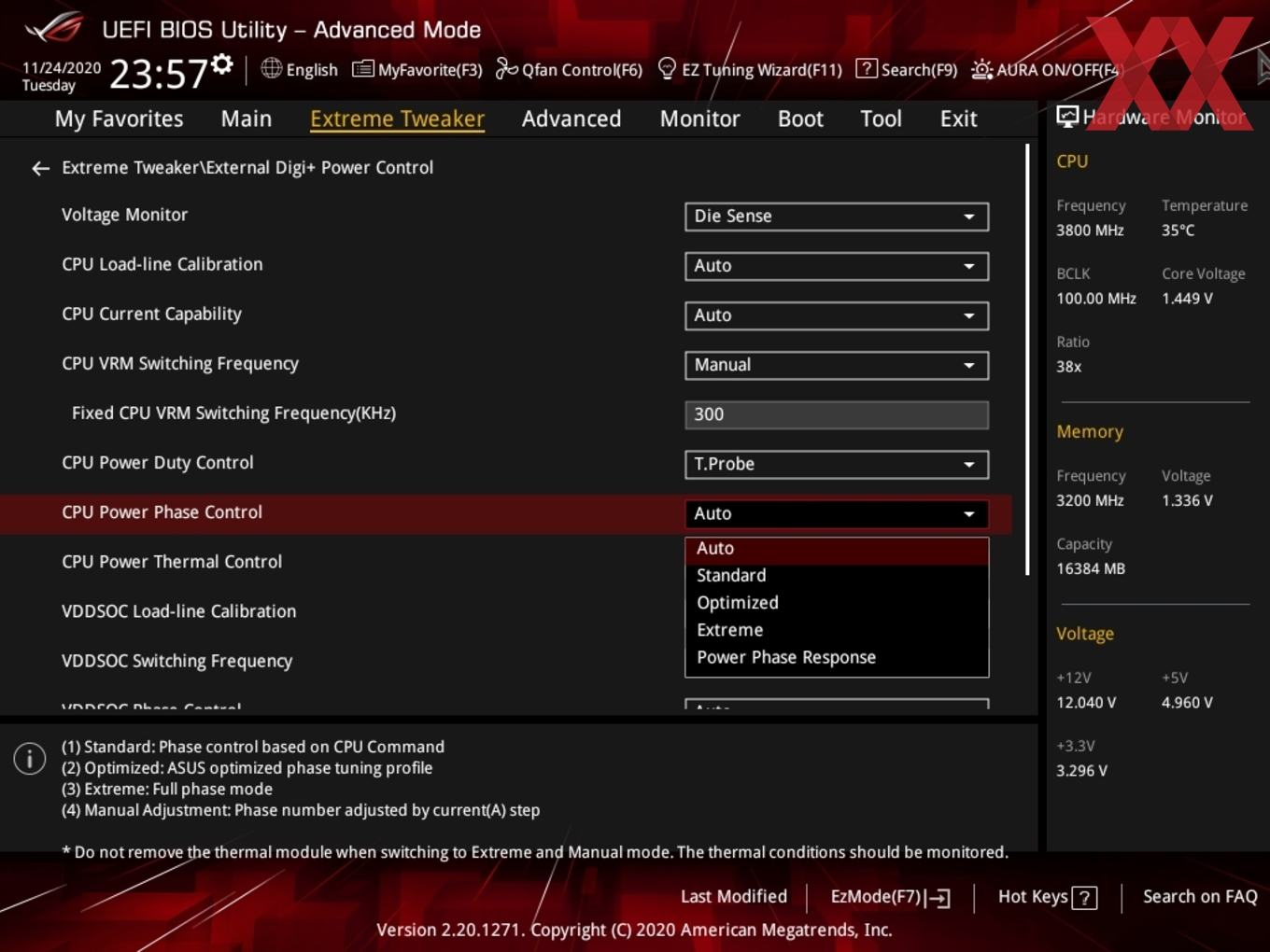Select VDDSOC Load-line Calibration row
The height and width of the screenshot is (952, 1270).
pos(178,611)
